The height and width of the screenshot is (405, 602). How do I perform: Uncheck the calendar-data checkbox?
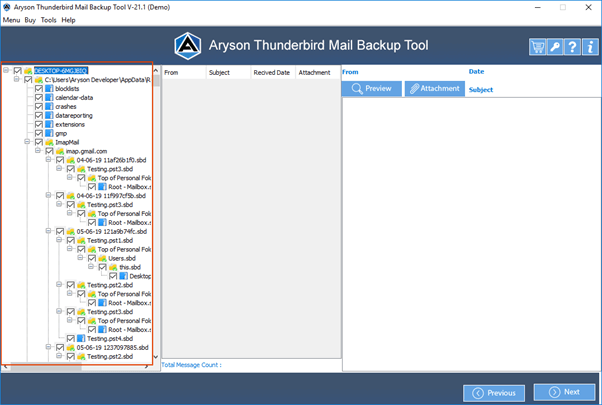pyautogui.click(x=39, y=98)
